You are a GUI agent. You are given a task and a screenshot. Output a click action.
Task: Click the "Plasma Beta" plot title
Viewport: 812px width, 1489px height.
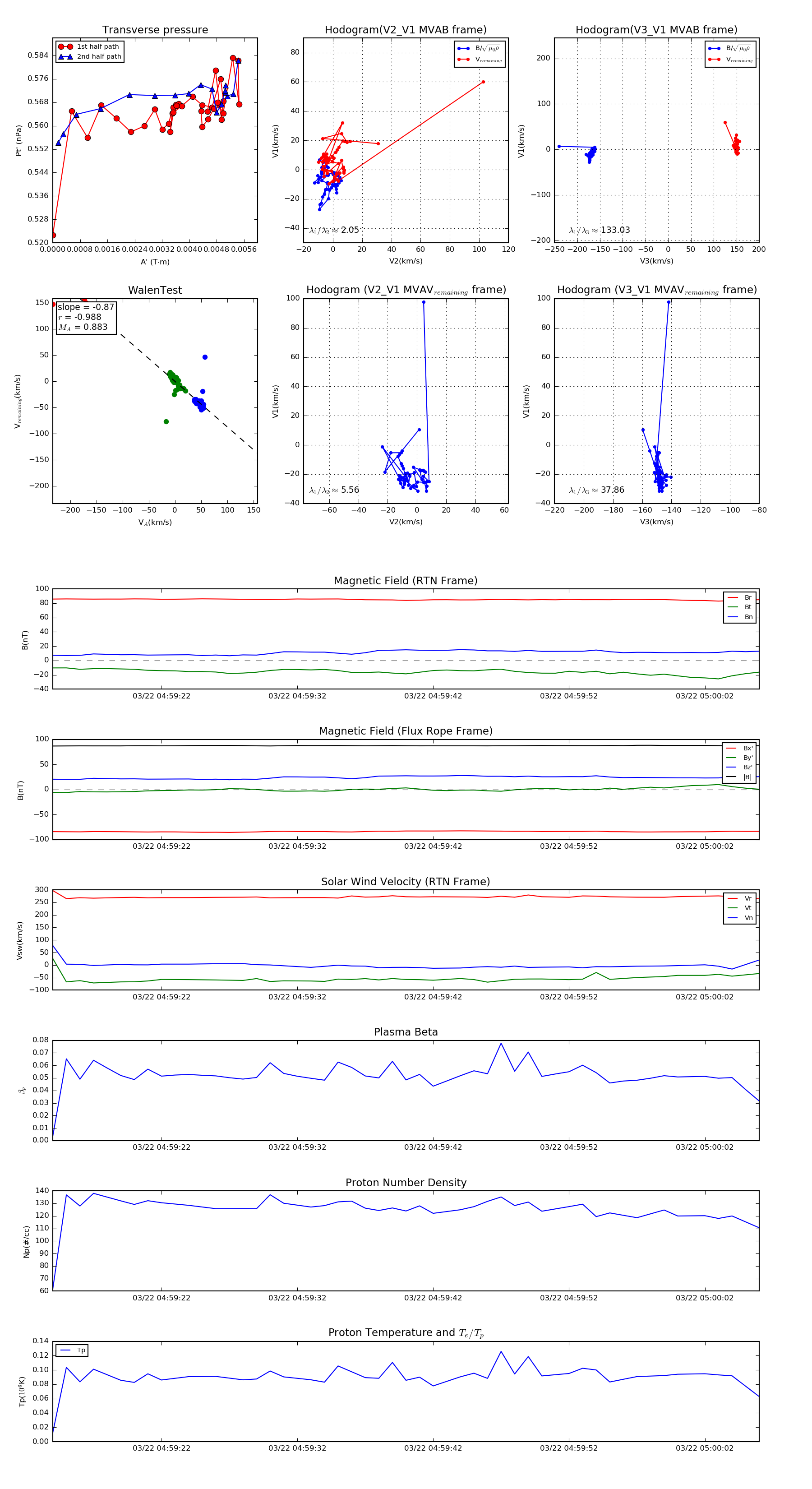tap(406, 1032)
